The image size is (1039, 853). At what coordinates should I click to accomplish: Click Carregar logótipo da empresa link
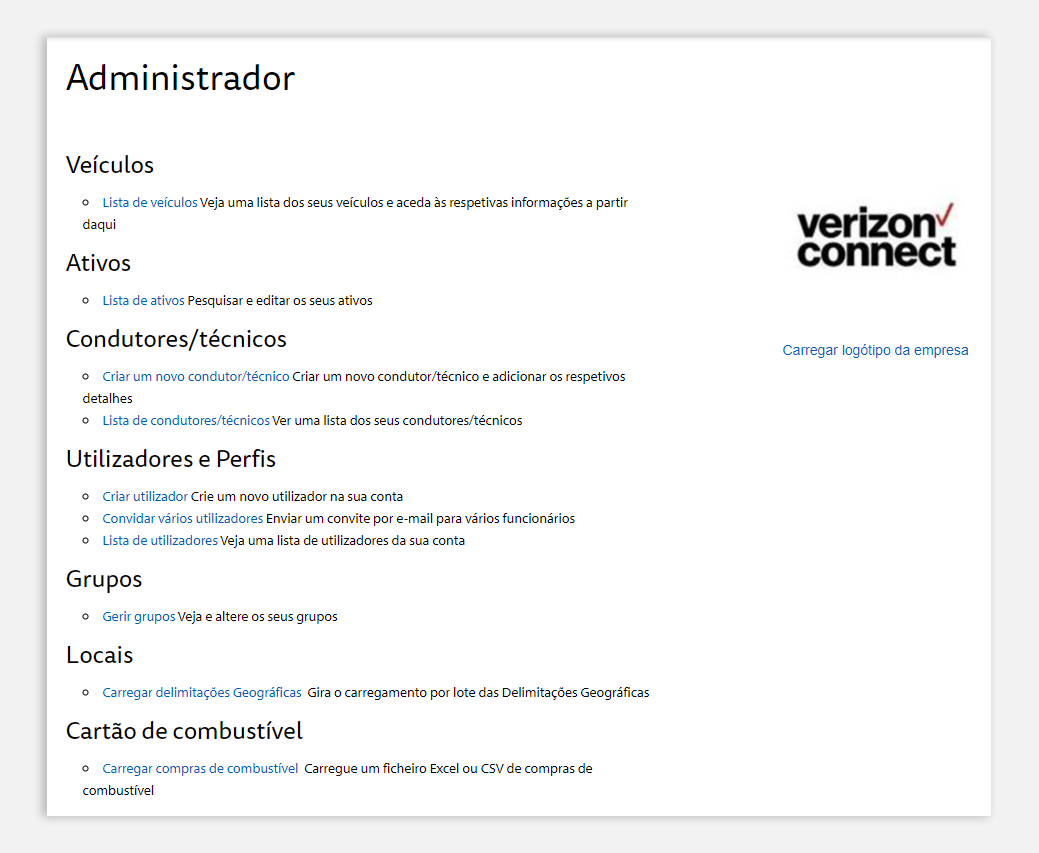pyautogui.click(x=875, y=350)
